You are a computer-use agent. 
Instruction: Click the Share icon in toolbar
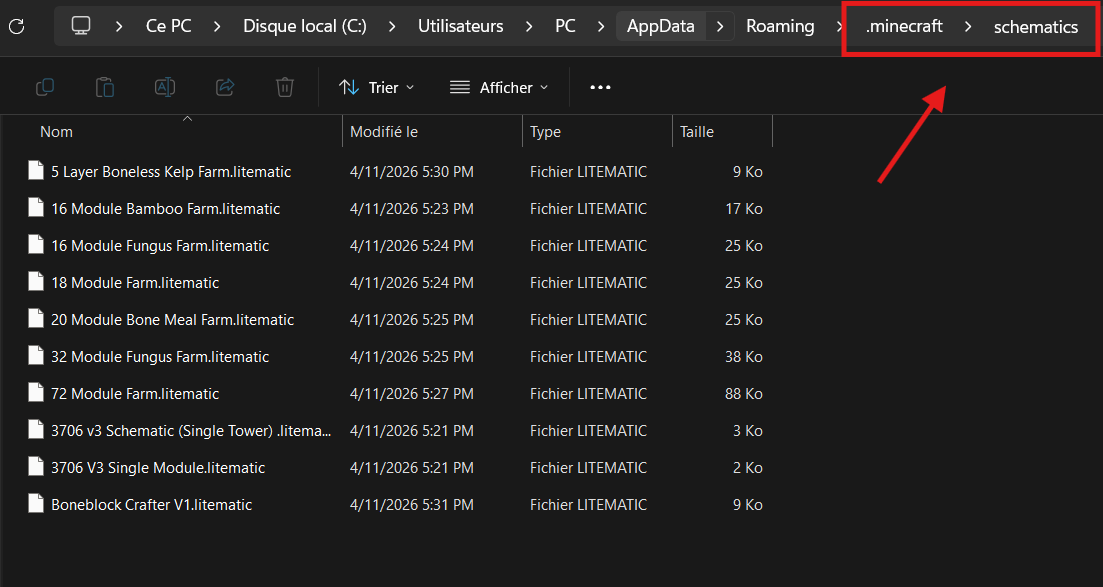point(225,88)
